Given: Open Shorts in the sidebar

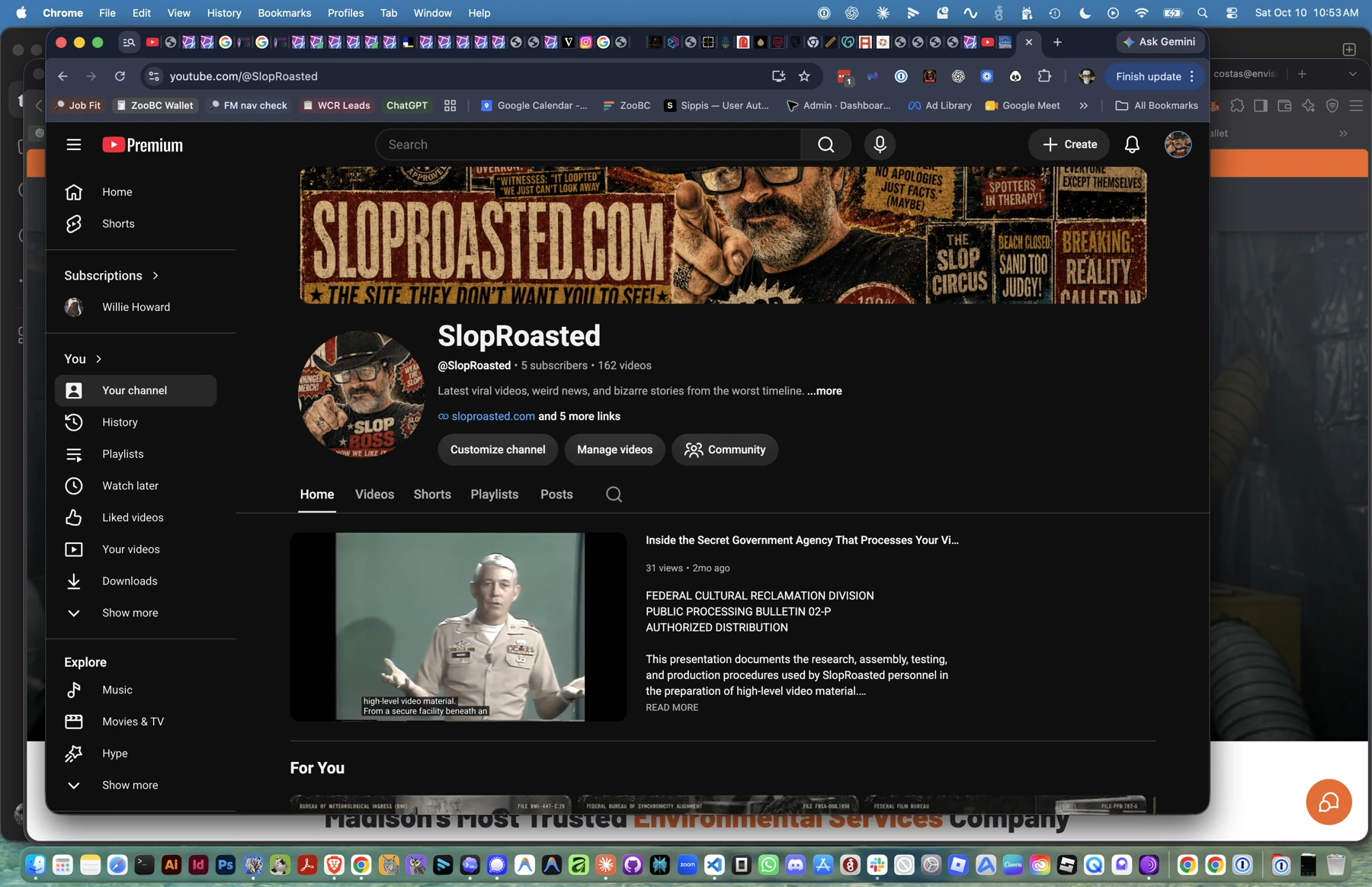Looking at the screenshot, I should (x=136, y=224).
